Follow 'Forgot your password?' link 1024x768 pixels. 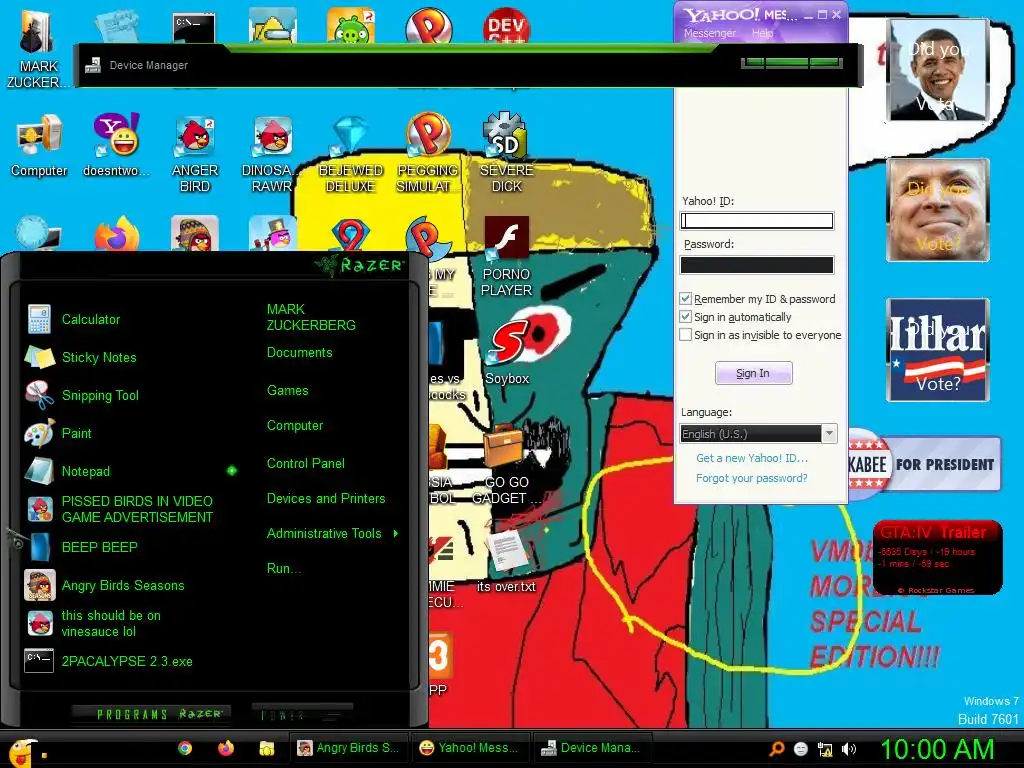(752, 478)
